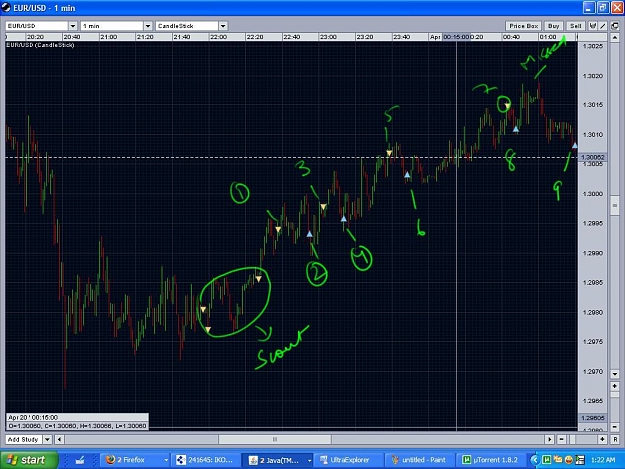Open the 2 Firefox taskbar group
The height and width of the screenshot is (469, 625).
pyautogui.click(x=134, y=460)
